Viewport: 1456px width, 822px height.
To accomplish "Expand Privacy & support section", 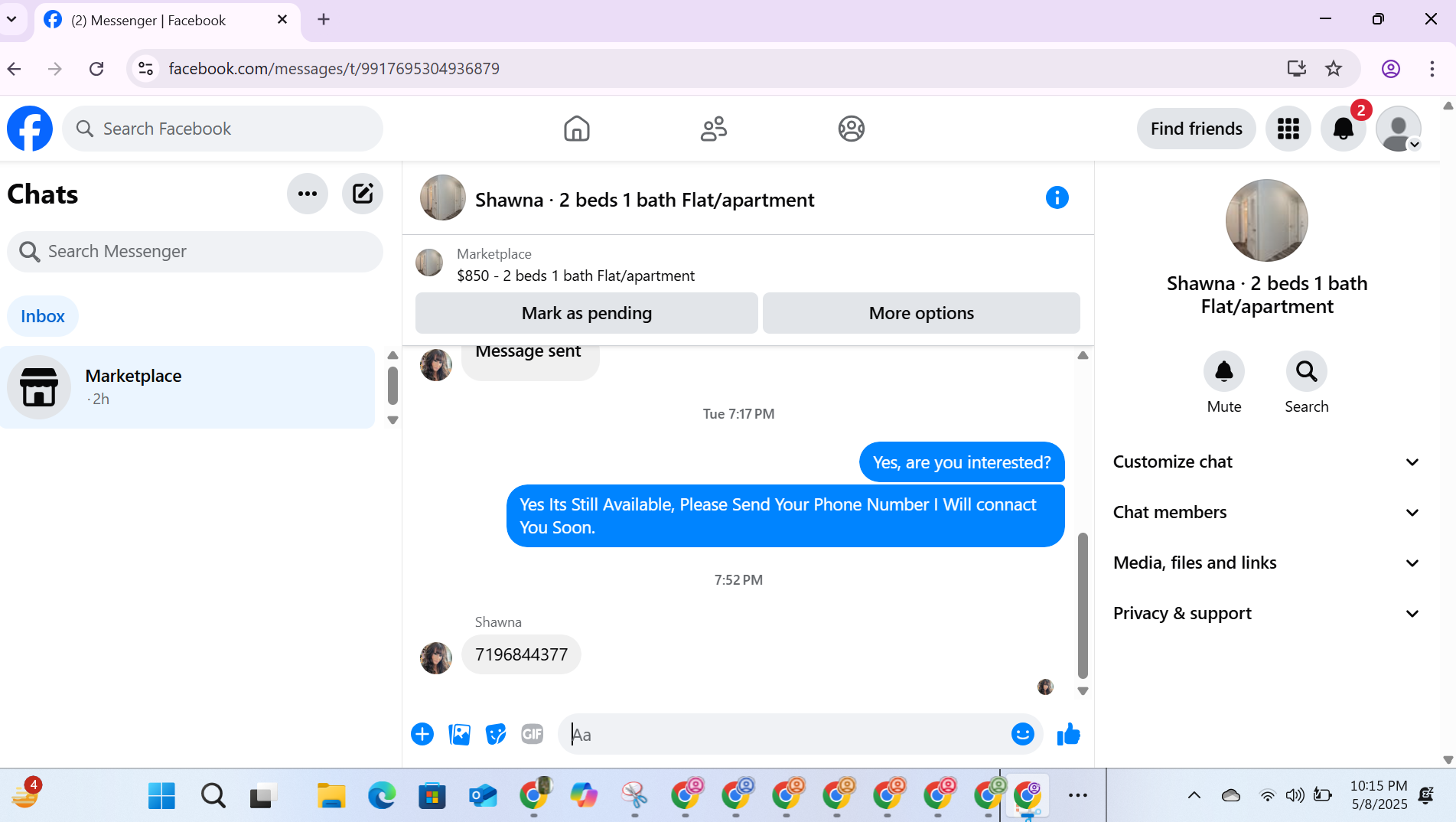I will click(1266, 613).
